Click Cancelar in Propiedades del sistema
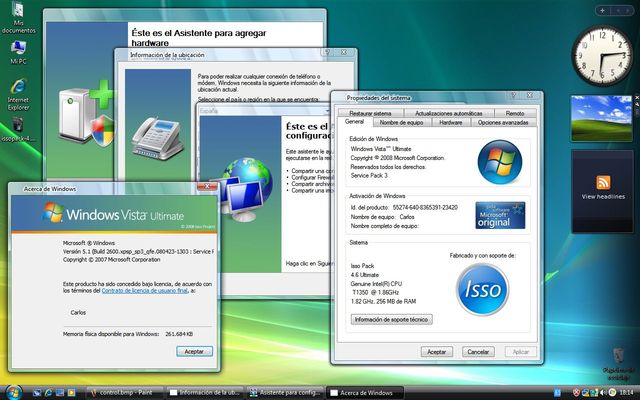Viewport: 640px width, 400px height. click(478, 351)
